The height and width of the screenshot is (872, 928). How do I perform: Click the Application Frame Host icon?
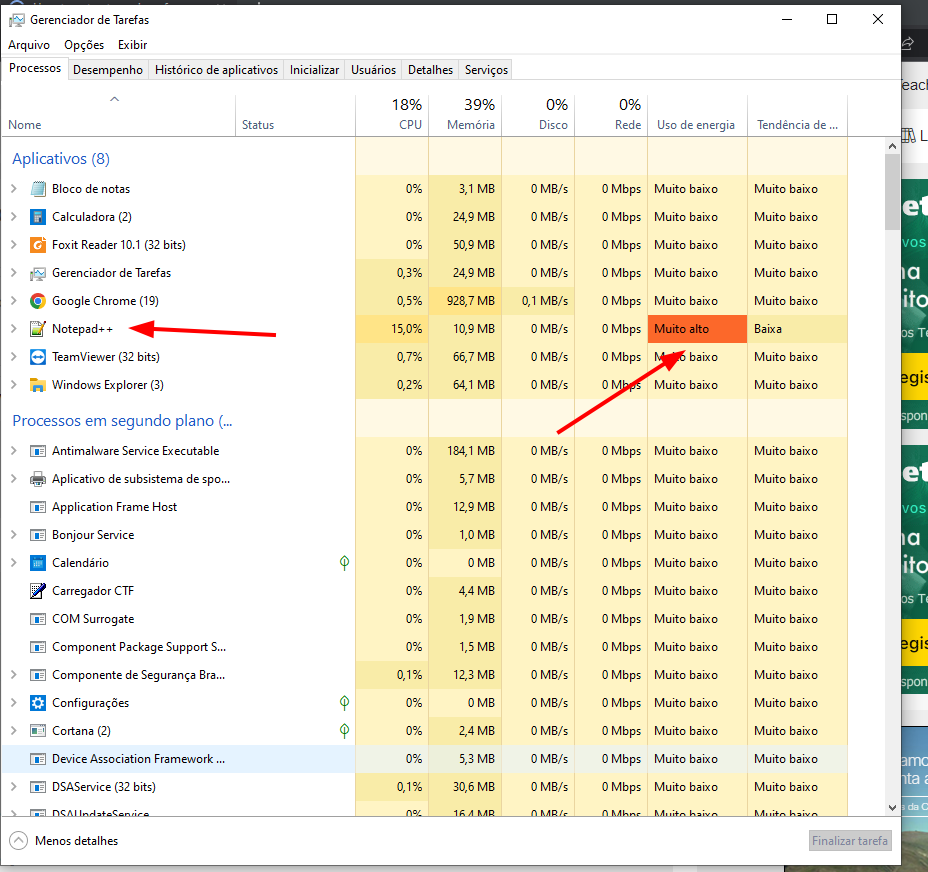point(38,507)
